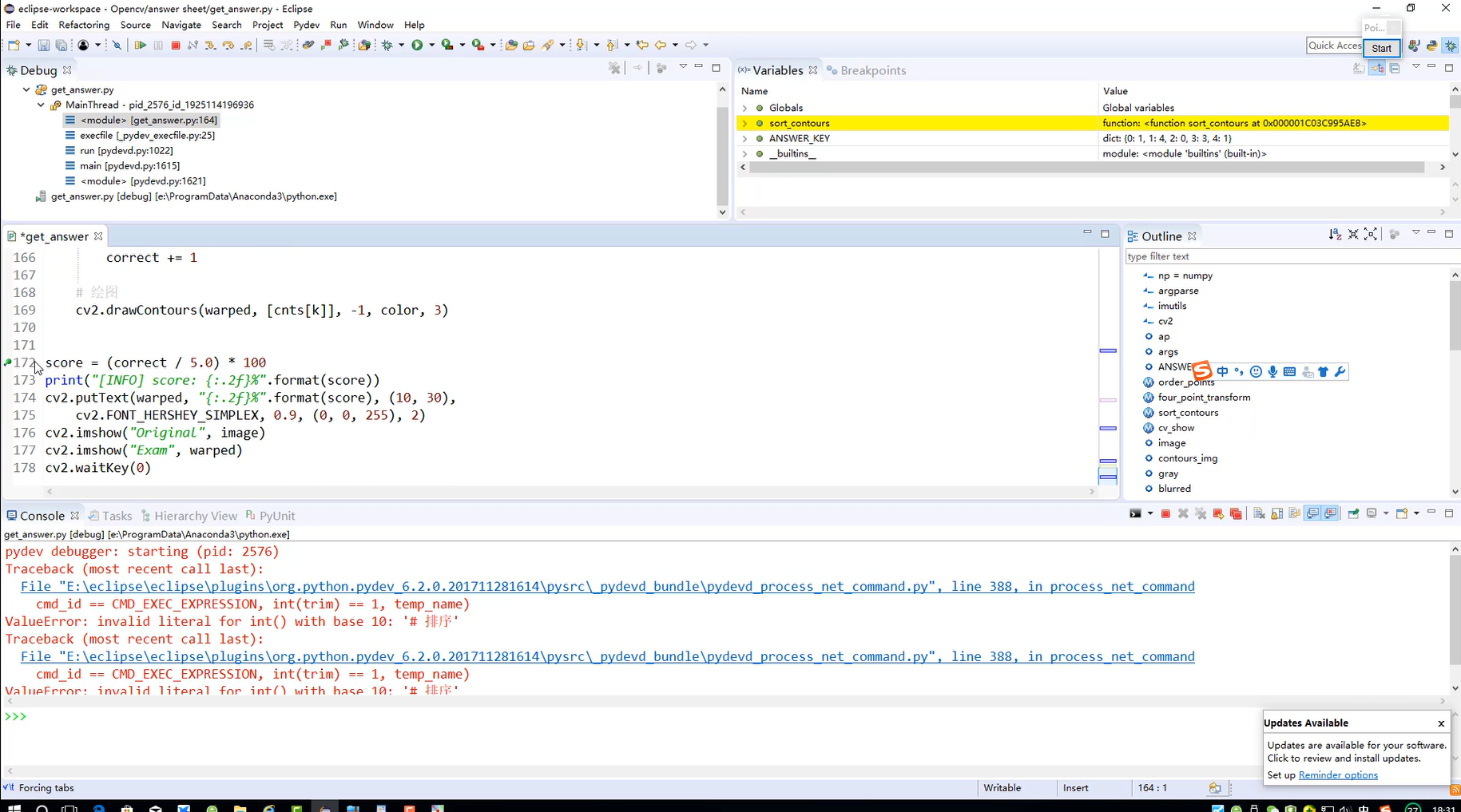Viewport: 1461px width, 812px height.
Task: Toggle Suspend button in debug toolbar
Action: [x=158, y=46]
